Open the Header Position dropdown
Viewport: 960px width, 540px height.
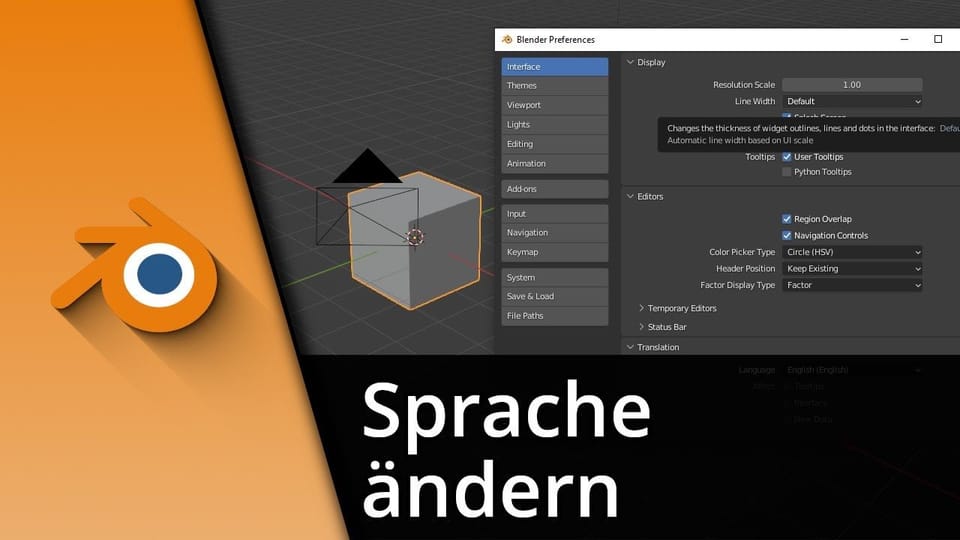tap(852, 269)
